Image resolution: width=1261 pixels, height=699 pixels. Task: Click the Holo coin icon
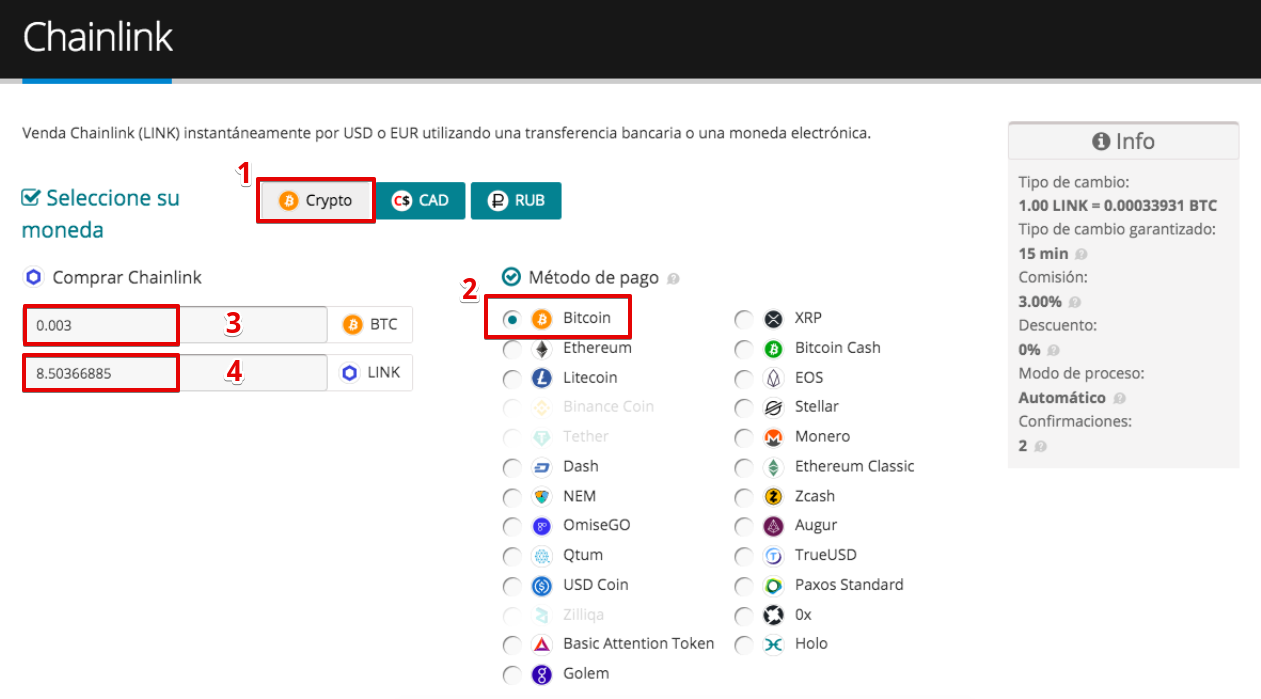coord(773,645)
